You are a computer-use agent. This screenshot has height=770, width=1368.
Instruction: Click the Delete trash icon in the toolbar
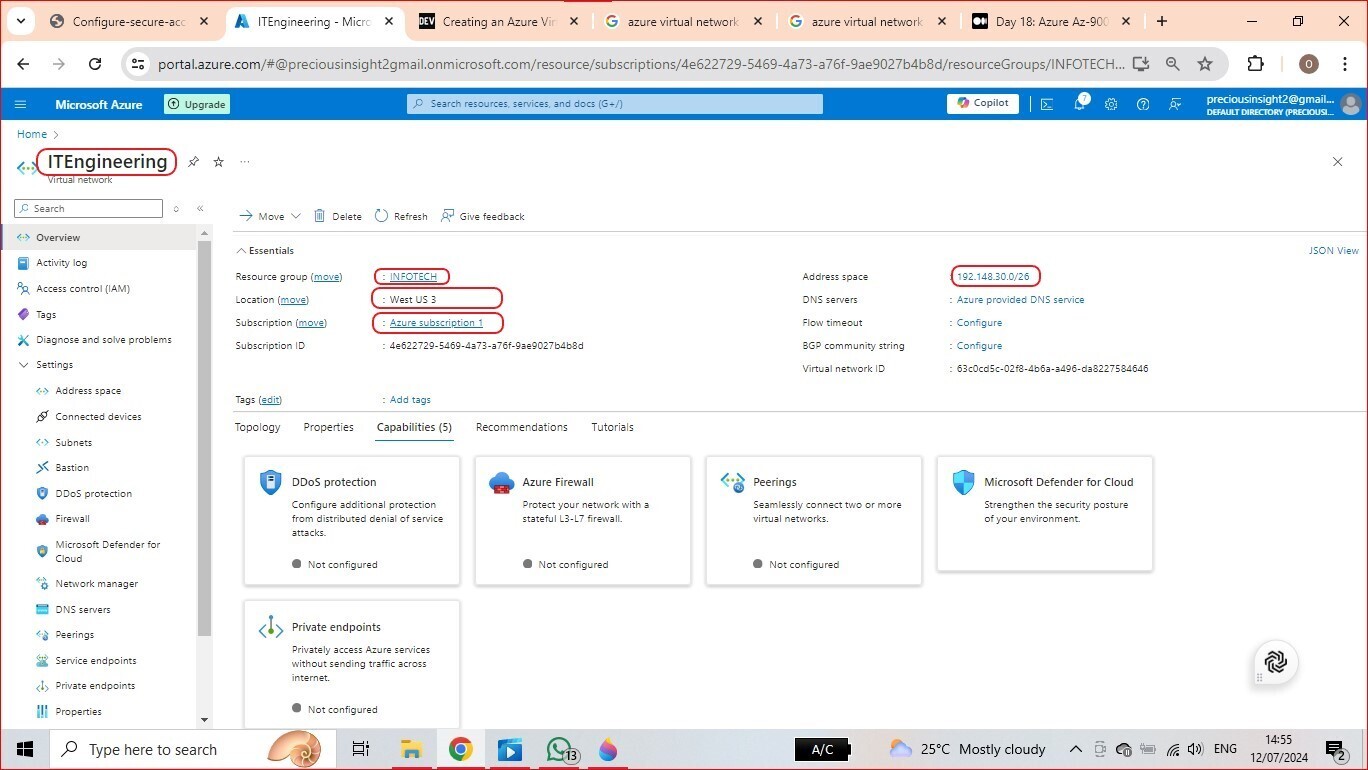[x=320, y=216]
